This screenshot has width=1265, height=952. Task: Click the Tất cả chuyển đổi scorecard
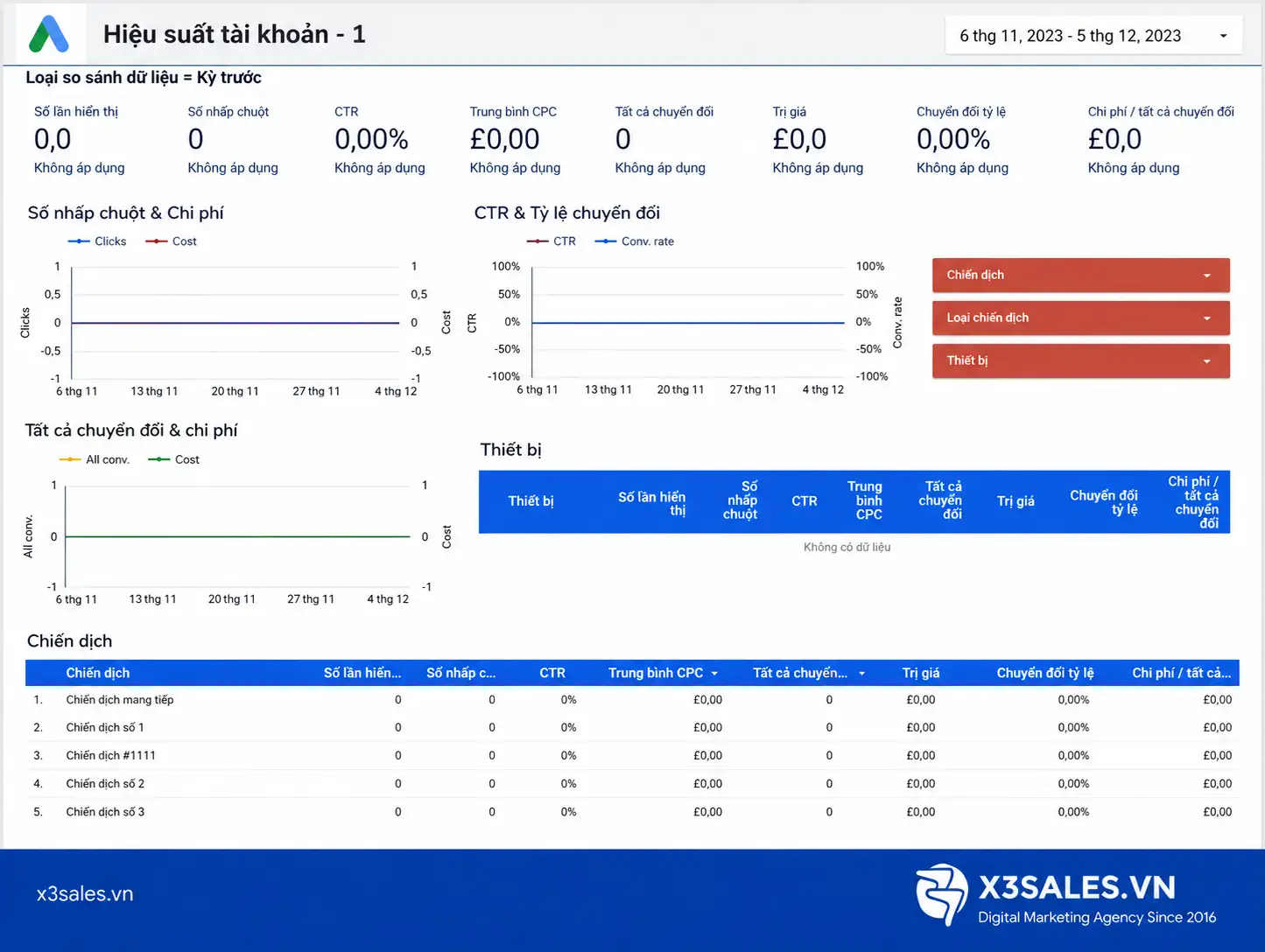[664, 140]
